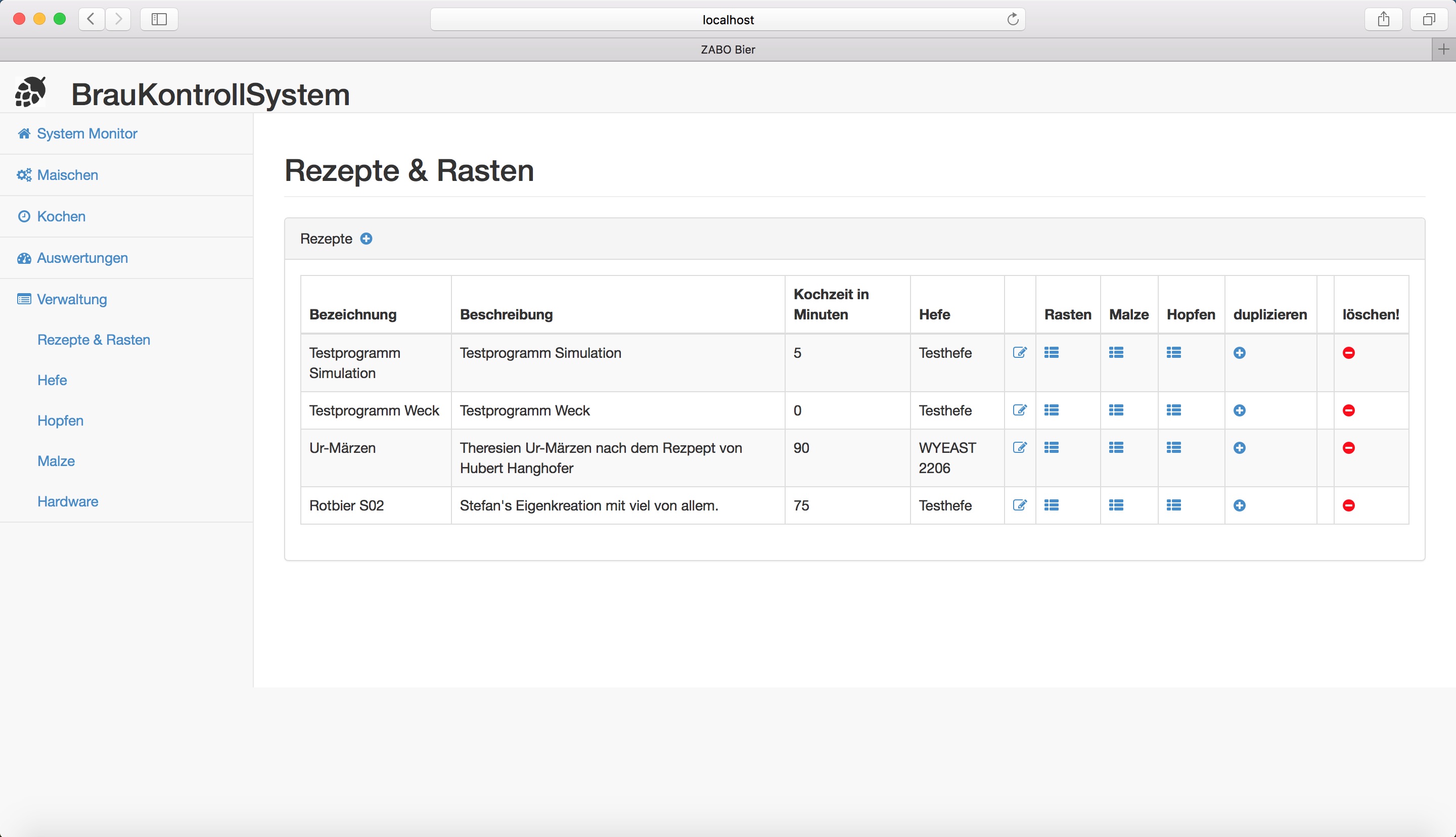Click the hop cone logo icon
This screenshot has height=837, width=1456.
click(30, 92)
